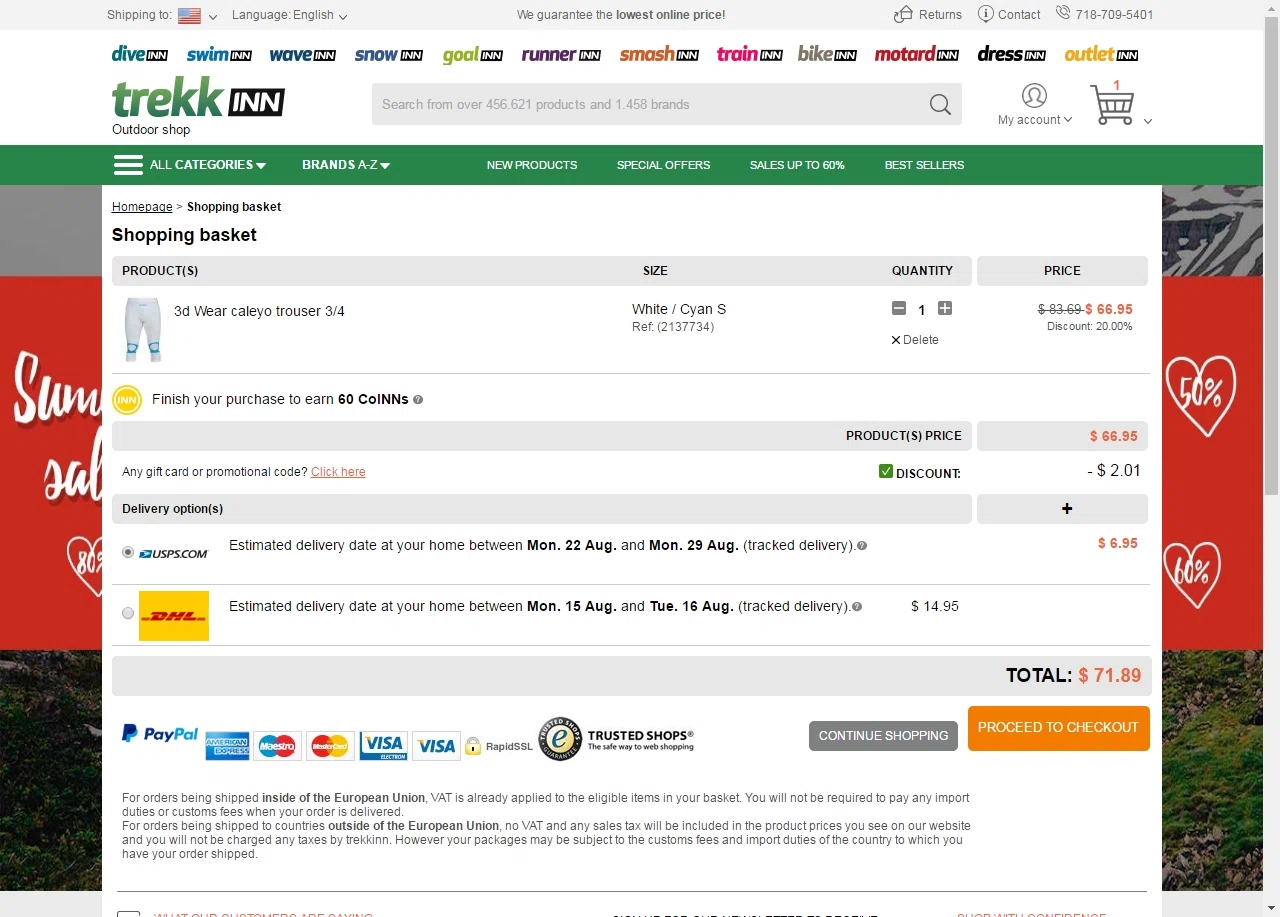Click the phone icon beside 718-709-5401
This screenshot has width=1280, height=917.
(x=1063, y=13)
